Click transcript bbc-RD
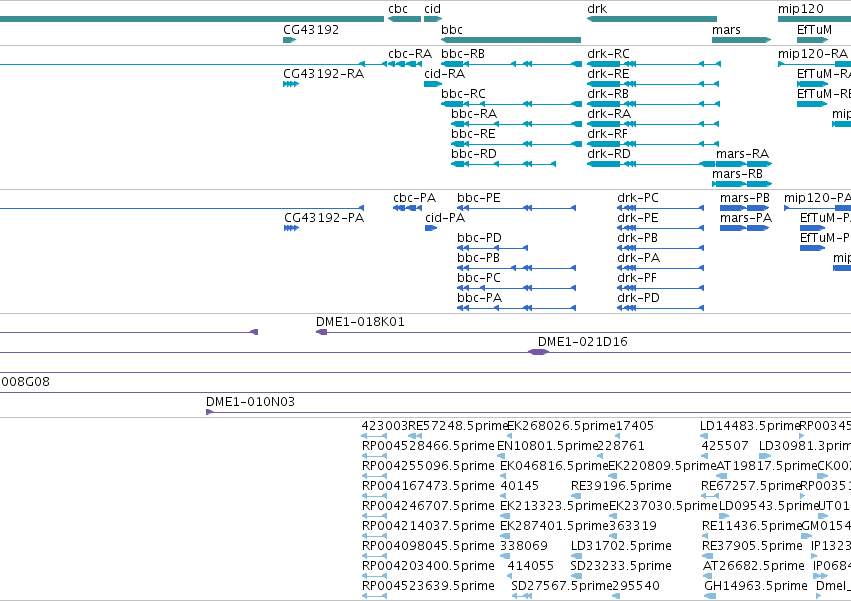851x601 pixels. (x=504, y=164)
